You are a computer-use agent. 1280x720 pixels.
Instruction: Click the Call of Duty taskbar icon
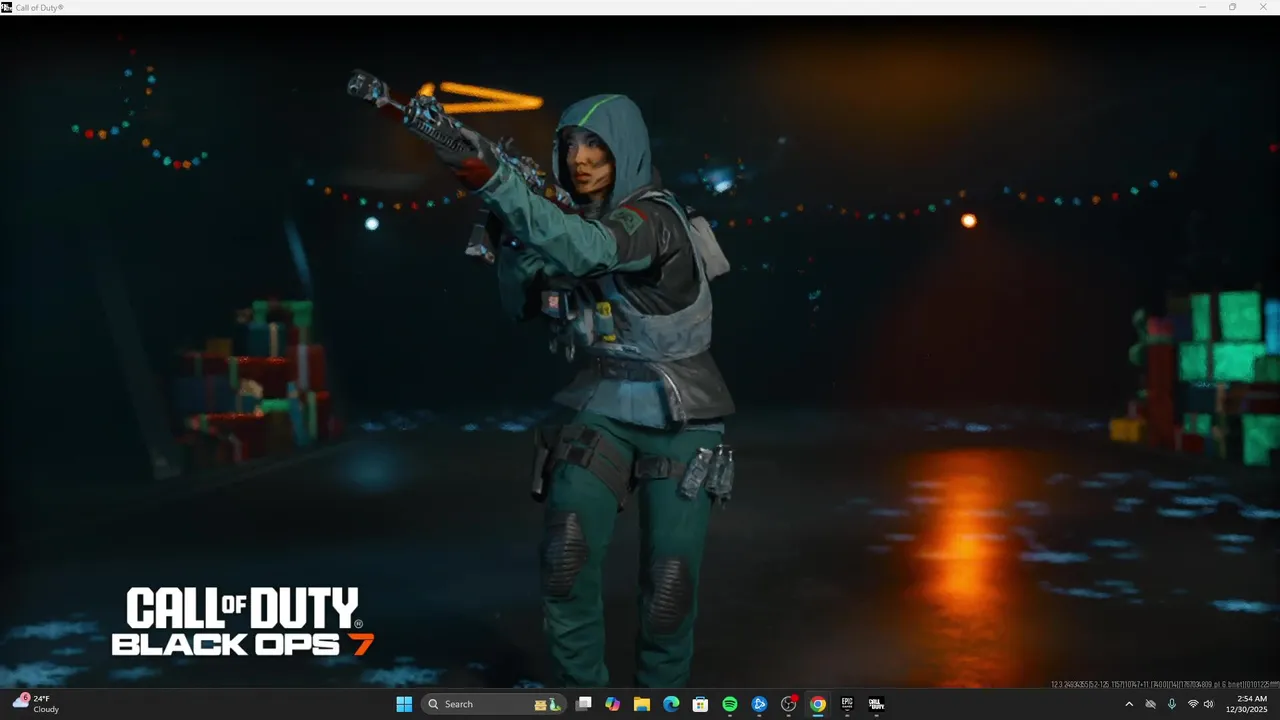[876, 704]
